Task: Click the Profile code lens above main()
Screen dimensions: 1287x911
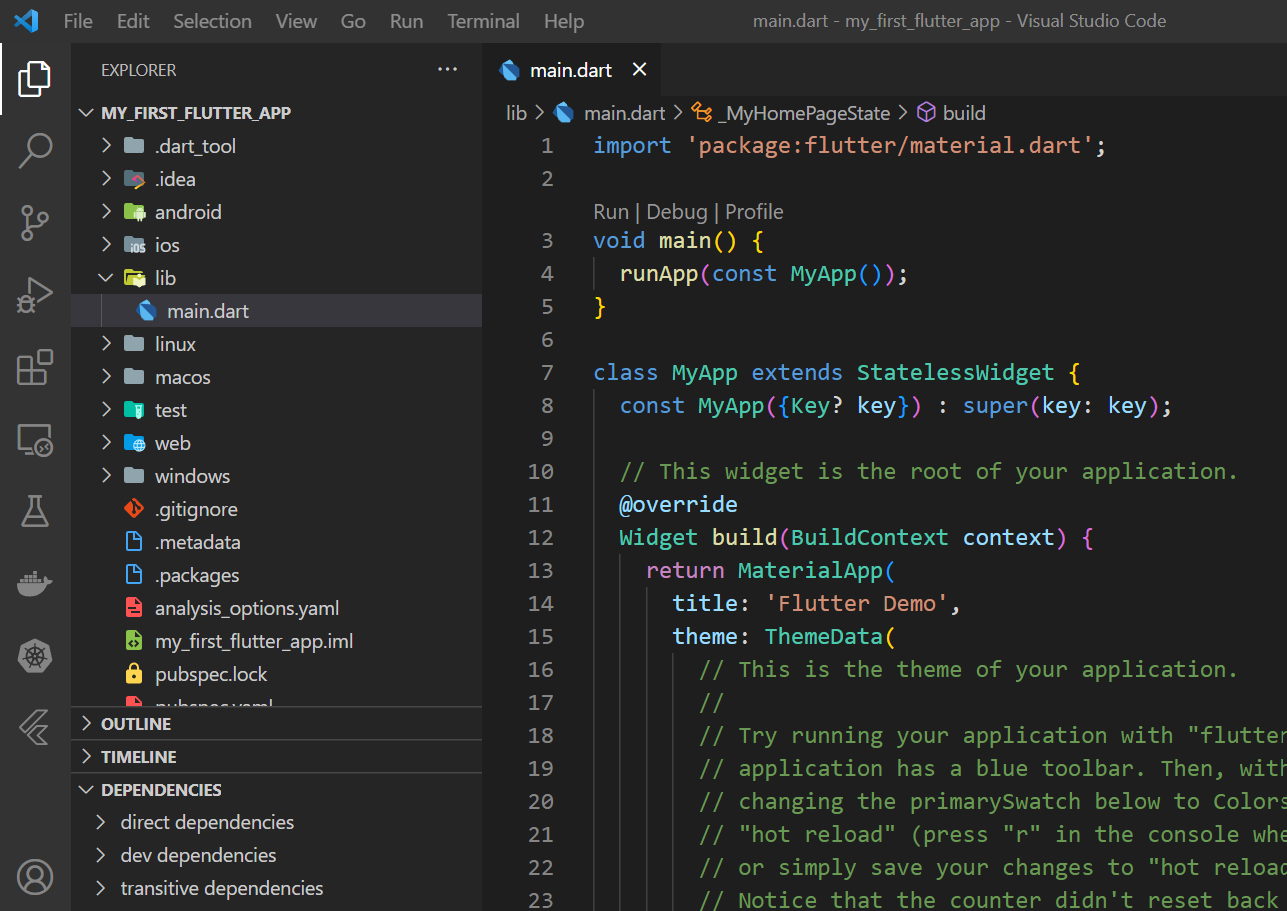Action: (754, 212)
